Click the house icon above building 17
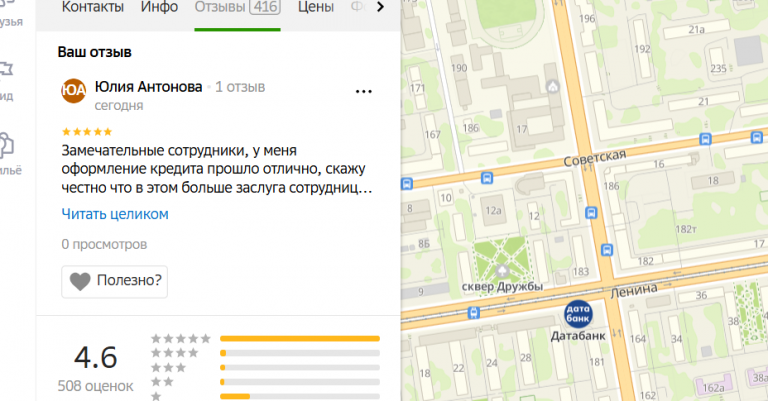 point(552,87)
